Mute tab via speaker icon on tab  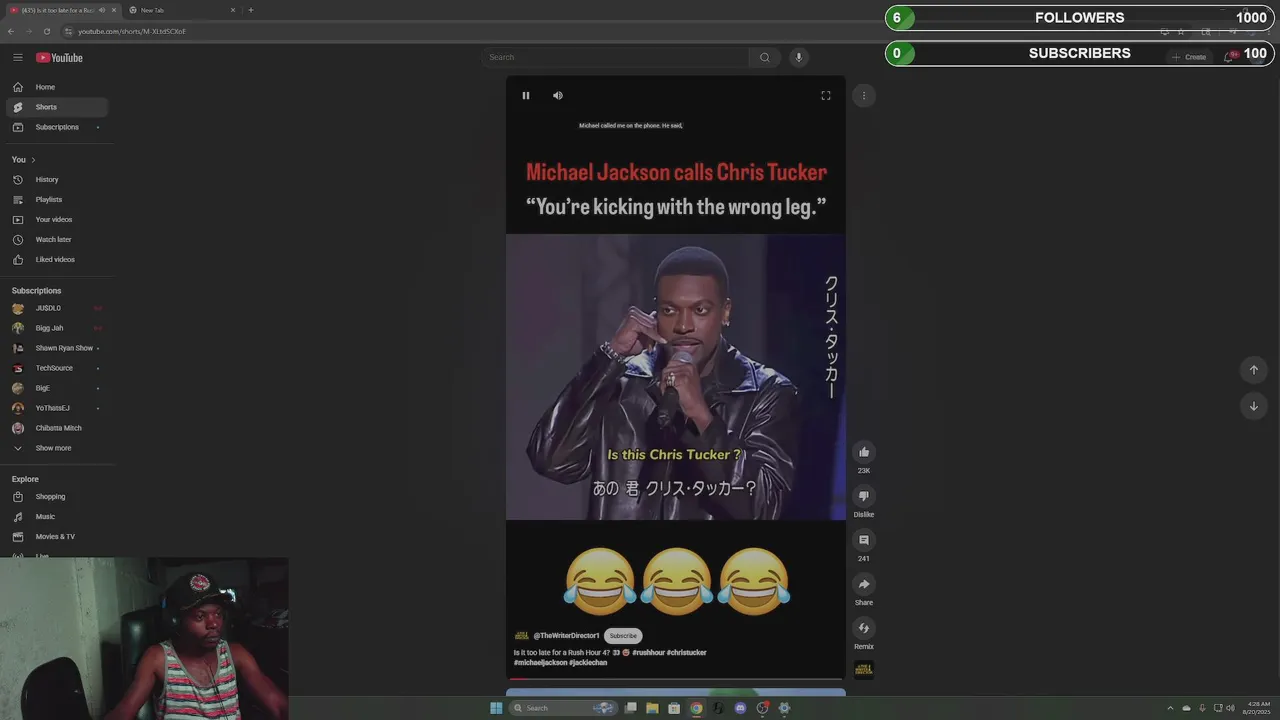pyautogui.click(x=102, y=10)
